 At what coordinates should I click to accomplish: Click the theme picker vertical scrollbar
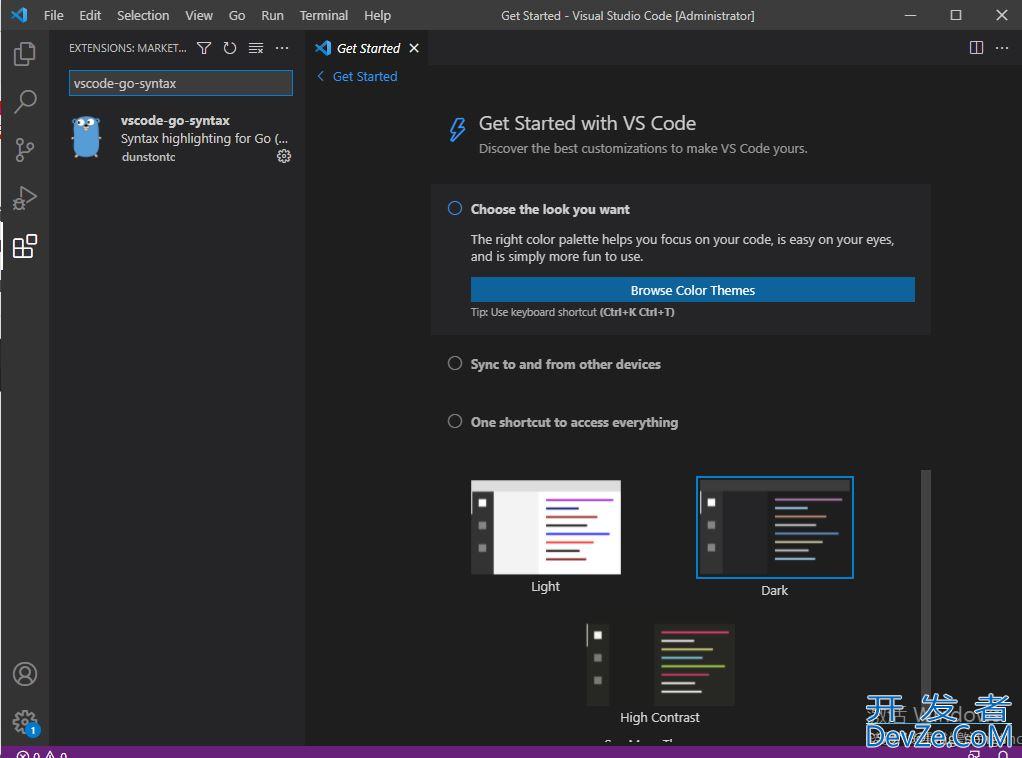click(x=926, y=587)
